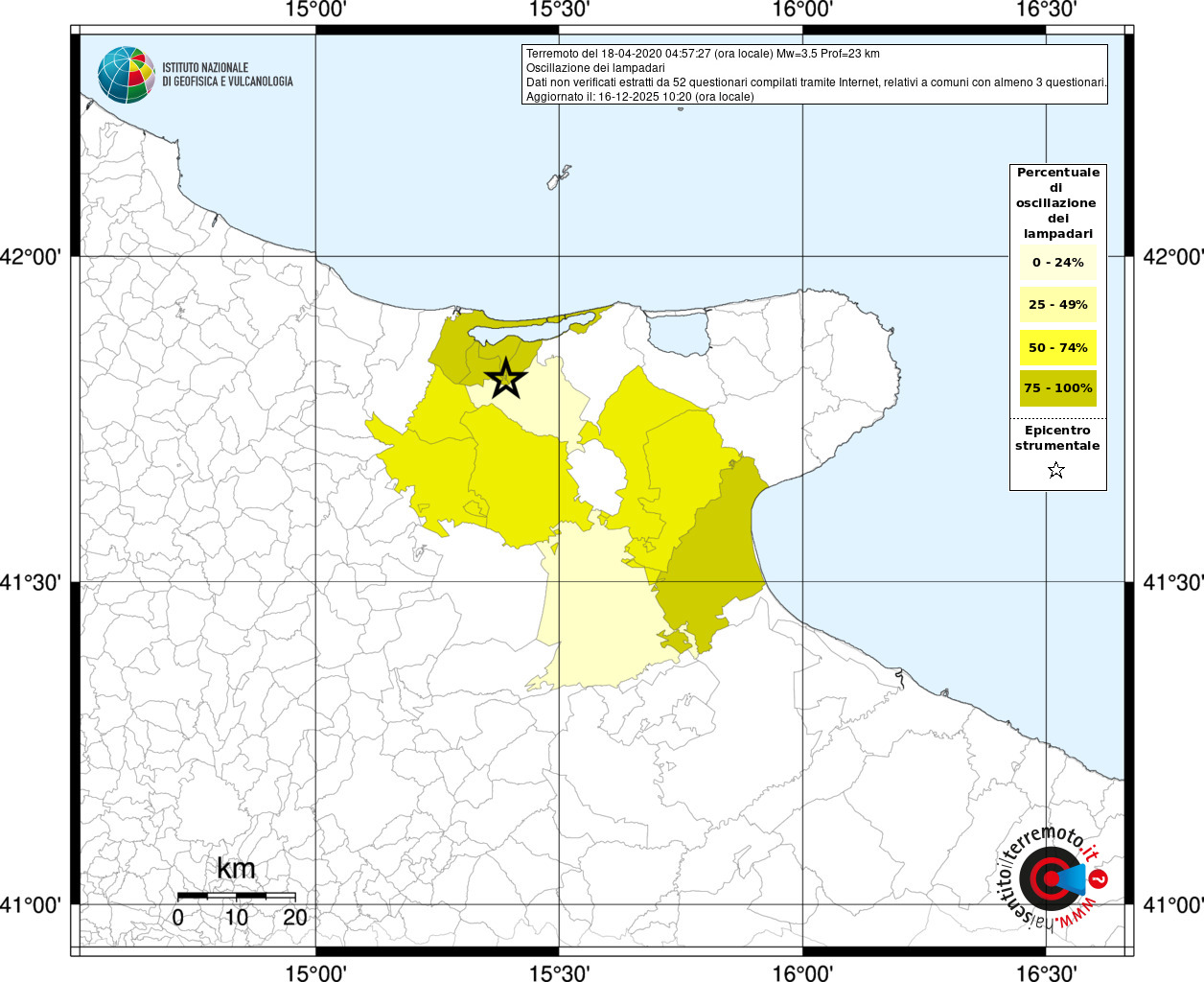Click the black epicenter star on the map
Image resolution: width=1204 pixels, height=982 pixels.
(506, 380)
